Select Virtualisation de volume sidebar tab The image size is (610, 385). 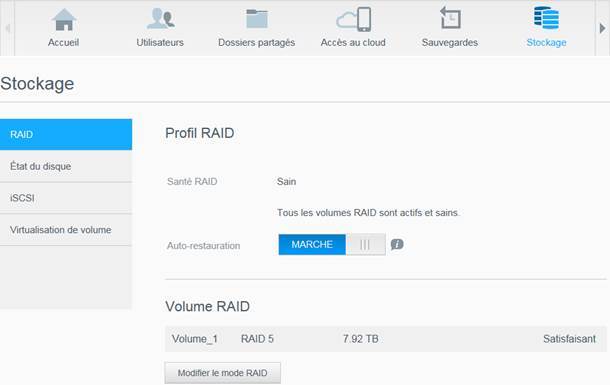(66, 230)
